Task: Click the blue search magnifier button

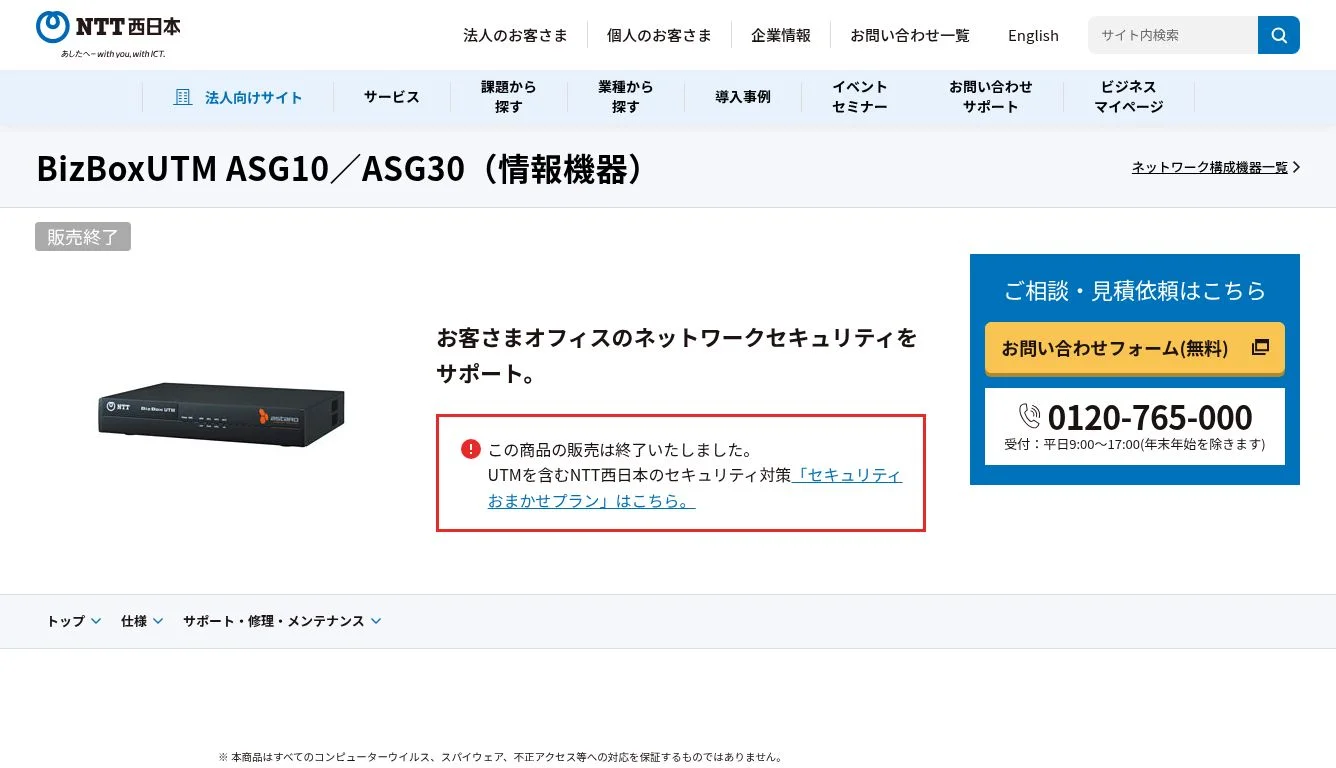Action: [x=1279, y=35]
